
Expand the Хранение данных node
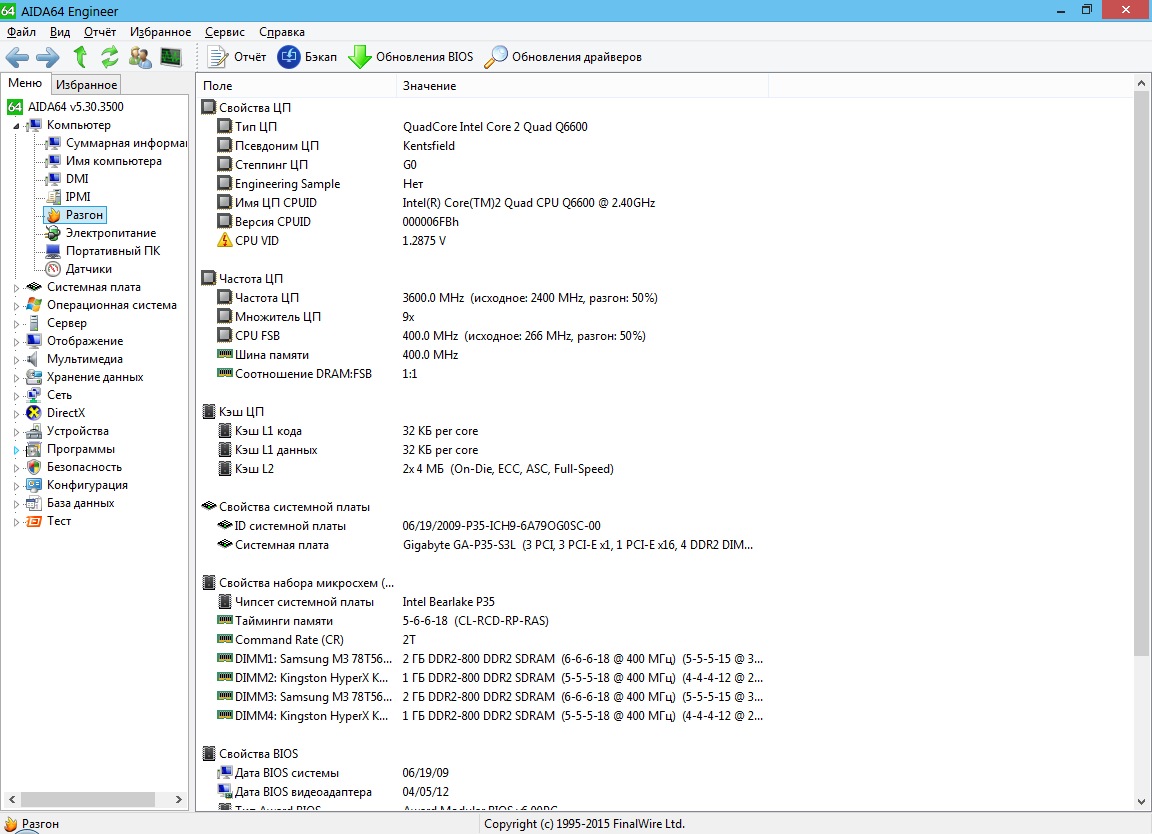coord(16,377)
